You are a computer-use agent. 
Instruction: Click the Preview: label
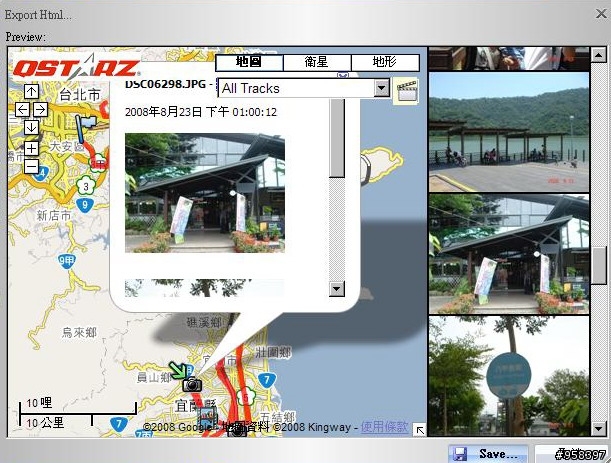click(26, 37)
